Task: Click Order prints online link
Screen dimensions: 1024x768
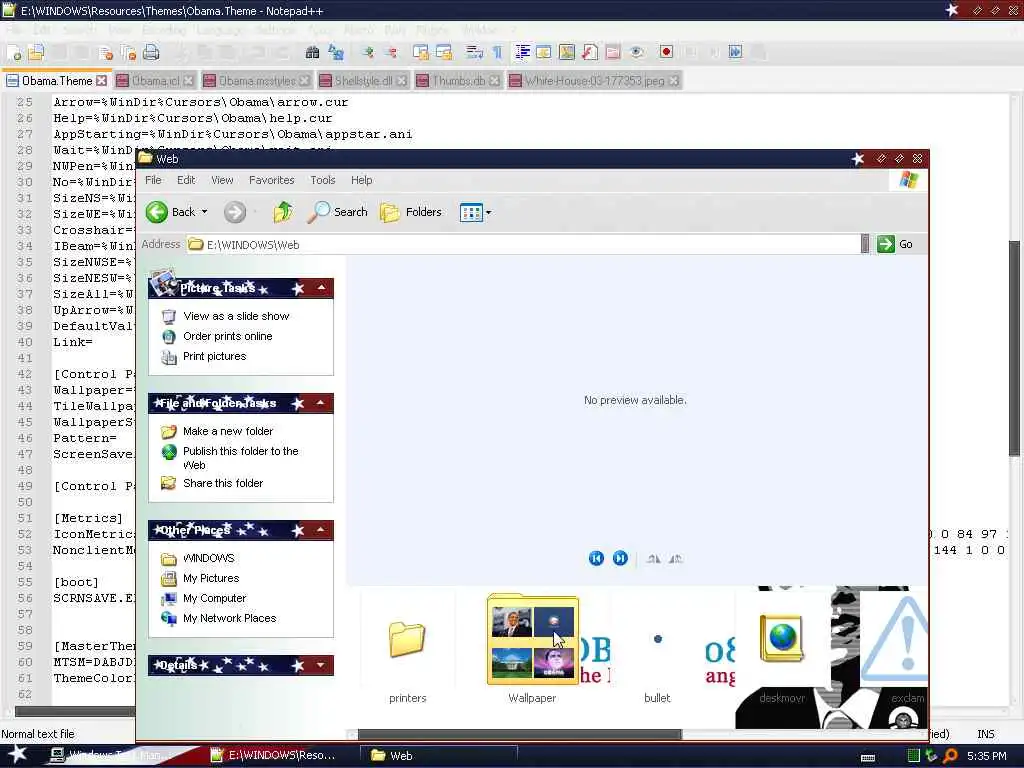Action: pyautogui.click(x=227, y=336)
